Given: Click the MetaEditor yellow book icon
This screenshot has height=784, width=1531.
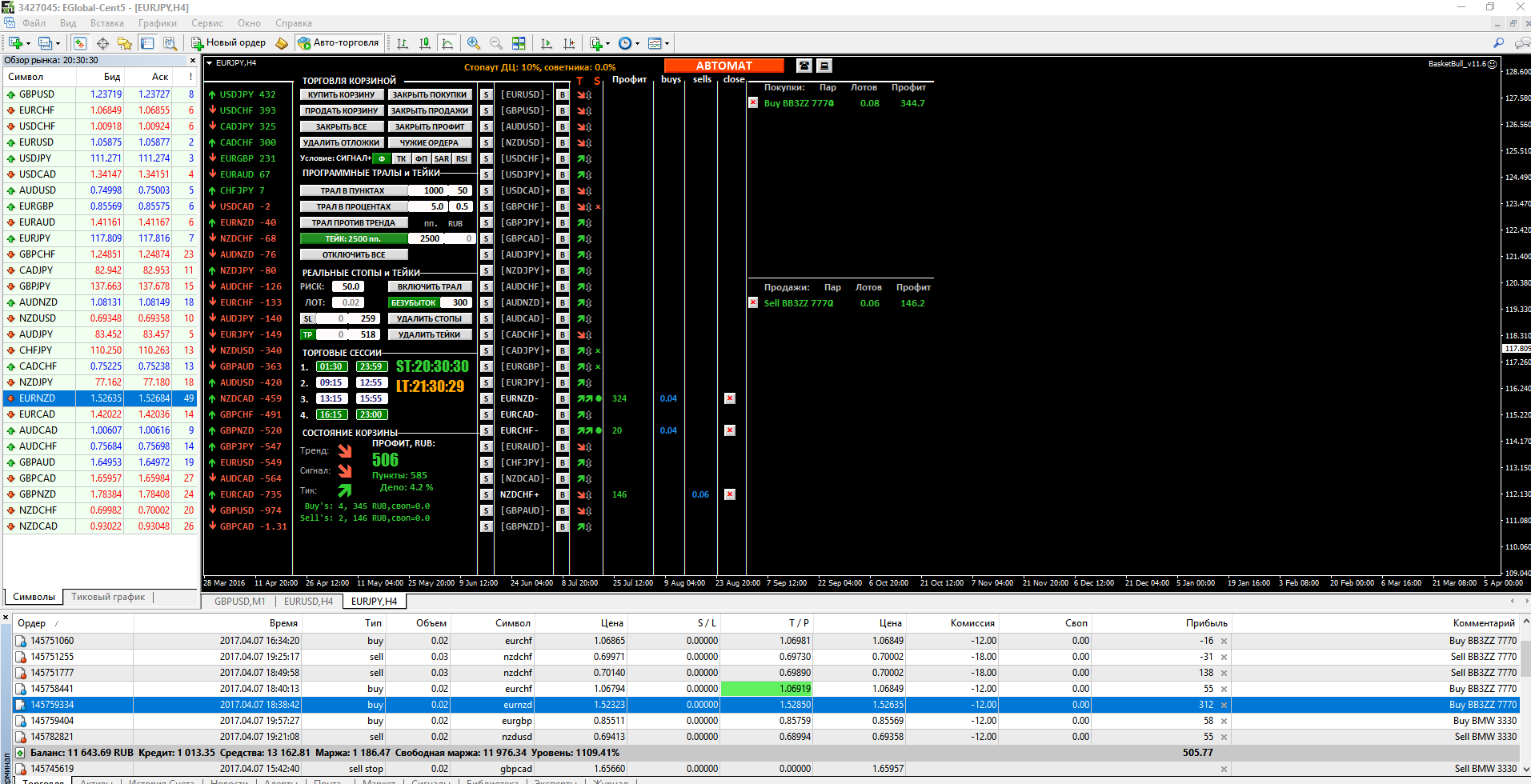Looking at the screenshot, I should [x=282, y=43].
